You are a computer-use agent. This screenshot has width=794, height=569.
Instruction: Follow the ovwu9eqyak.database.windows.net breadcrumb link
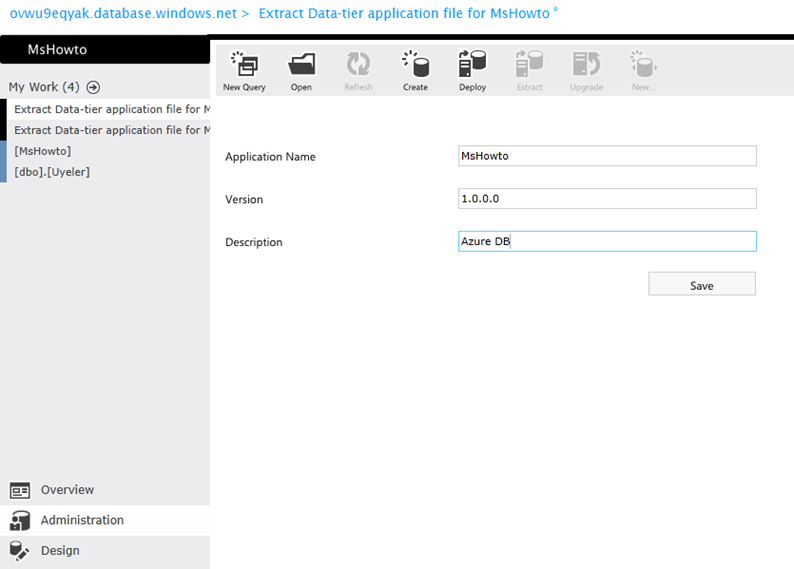(122, 14)
